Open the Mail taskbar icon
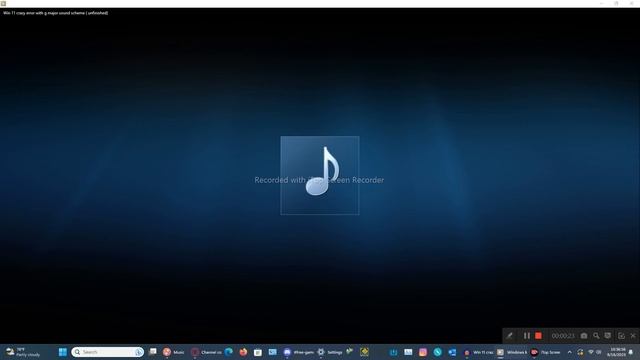 (x=273, y=352)
